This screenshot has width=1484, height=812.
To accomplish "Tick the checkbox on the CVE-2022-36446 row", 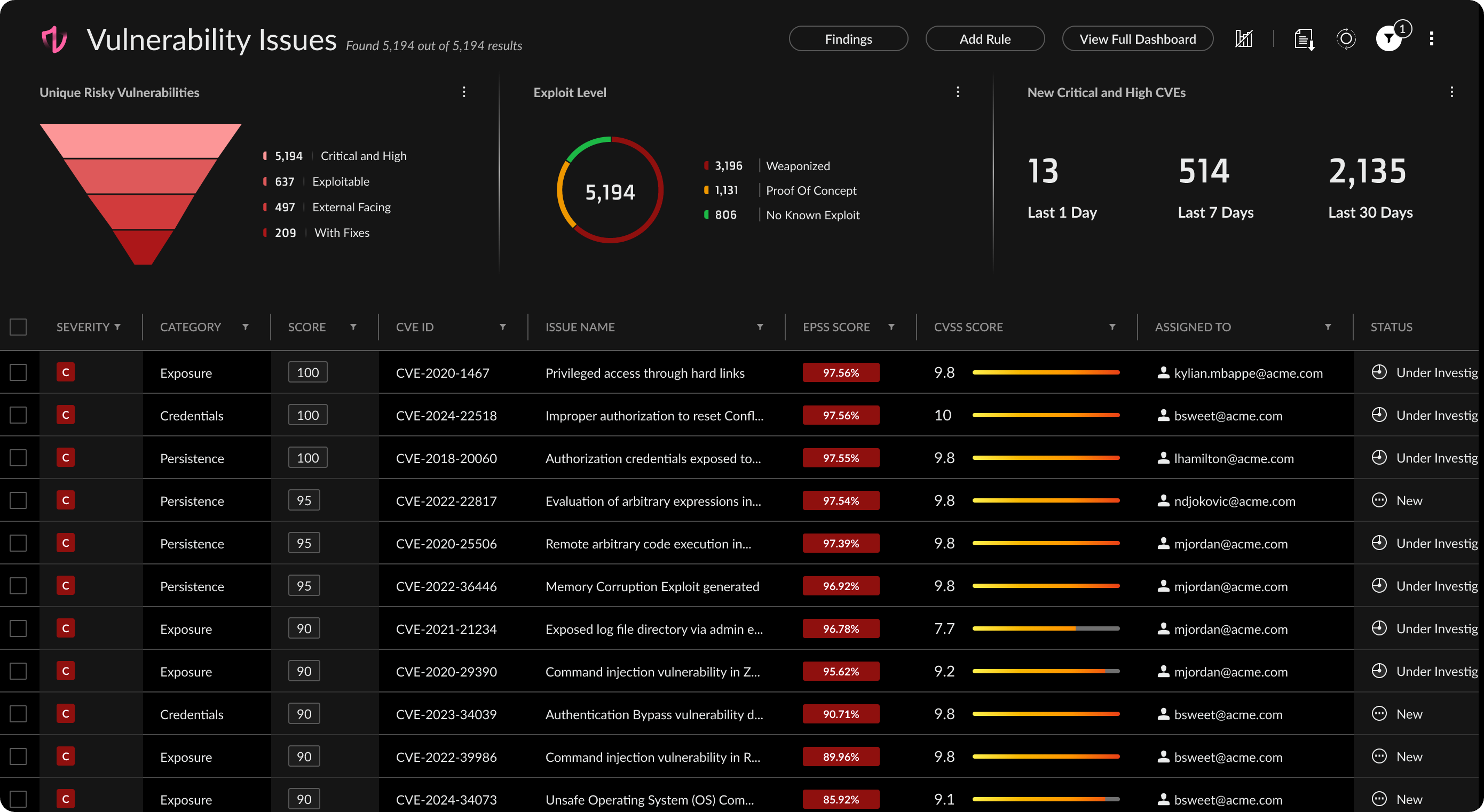I will pos(18,585).
